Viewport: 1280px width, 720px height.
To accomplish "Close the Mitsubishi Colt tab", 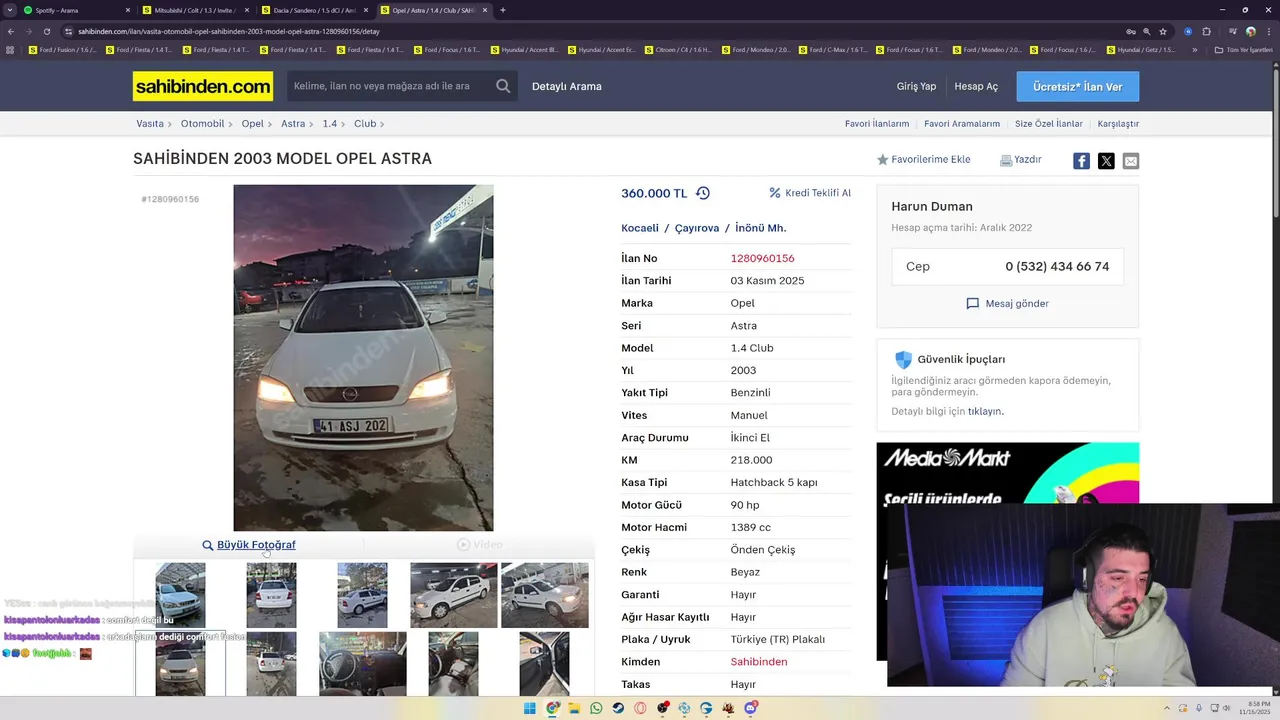I will pyautogui.click(x=247, y=10).
